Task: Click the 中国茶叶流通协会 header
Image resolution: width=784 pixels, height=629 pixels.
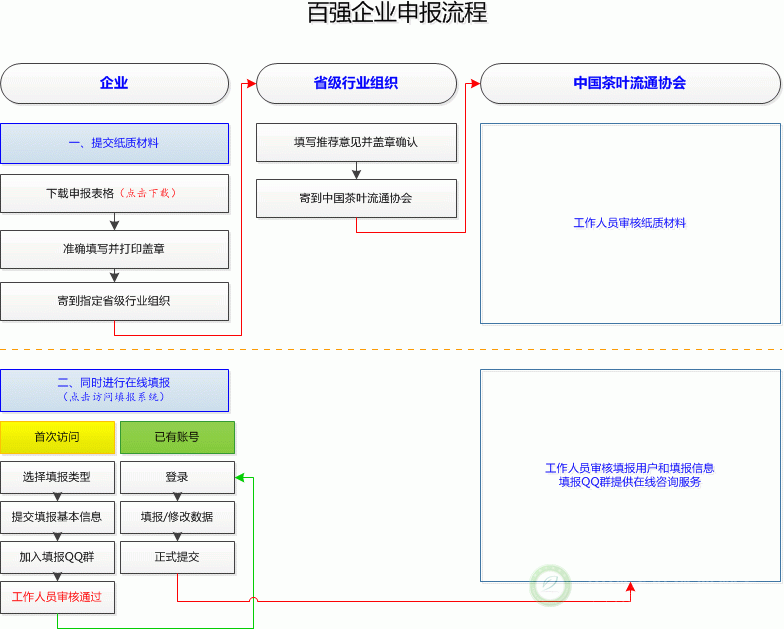Action: 629,84
